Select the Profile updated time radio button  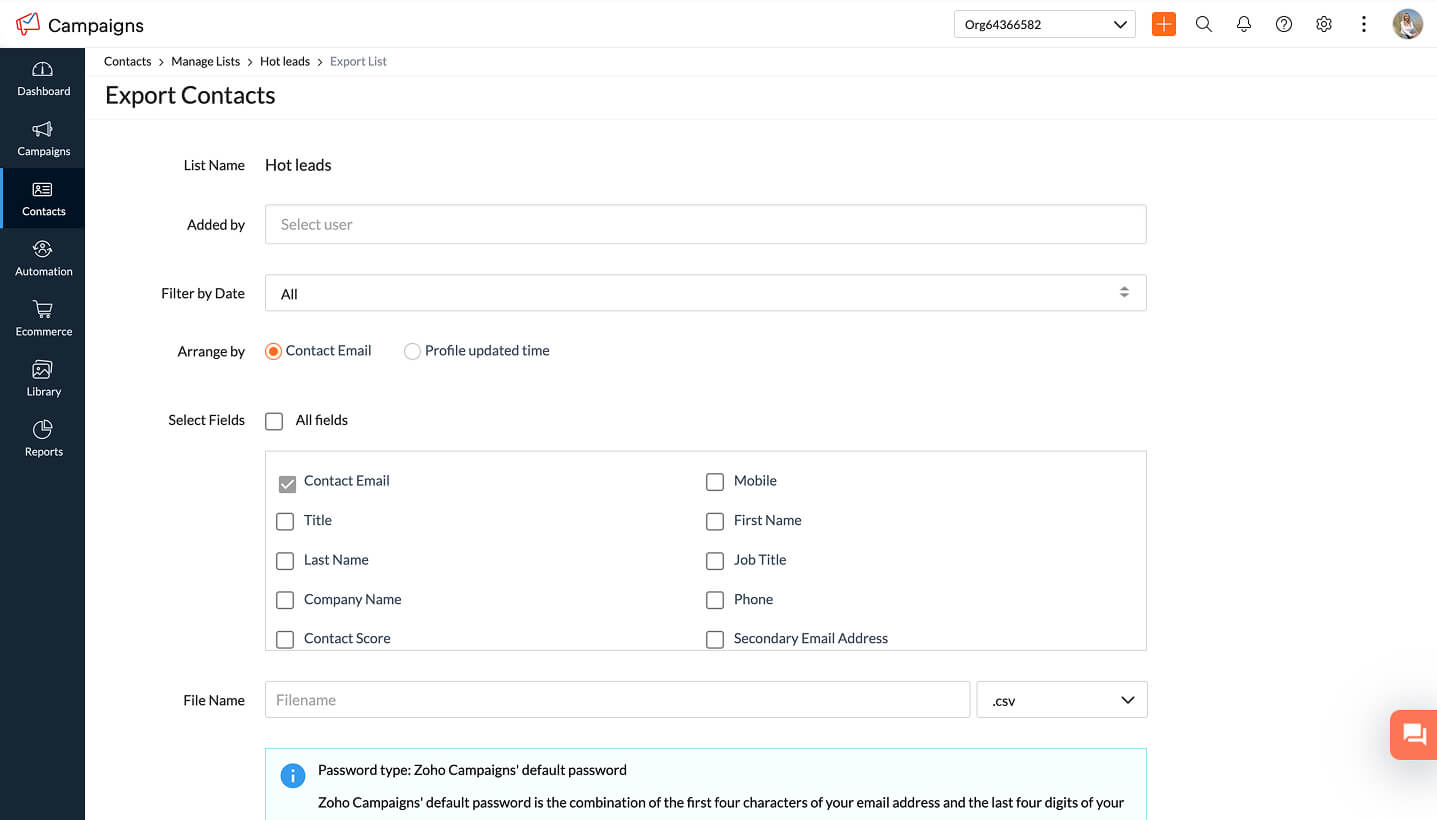[412, 351]
